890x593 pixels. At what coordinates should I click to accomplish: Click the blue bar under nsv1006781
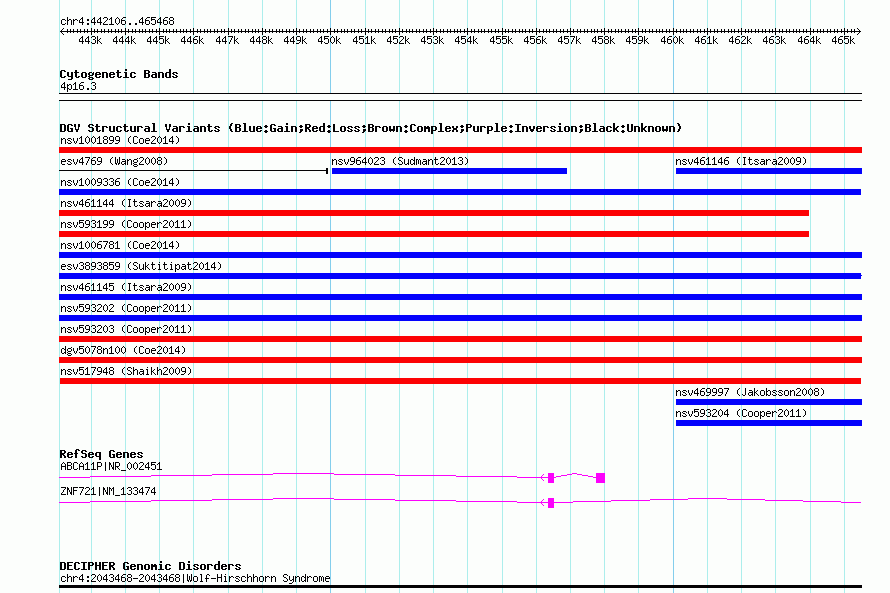click(460, 255)
